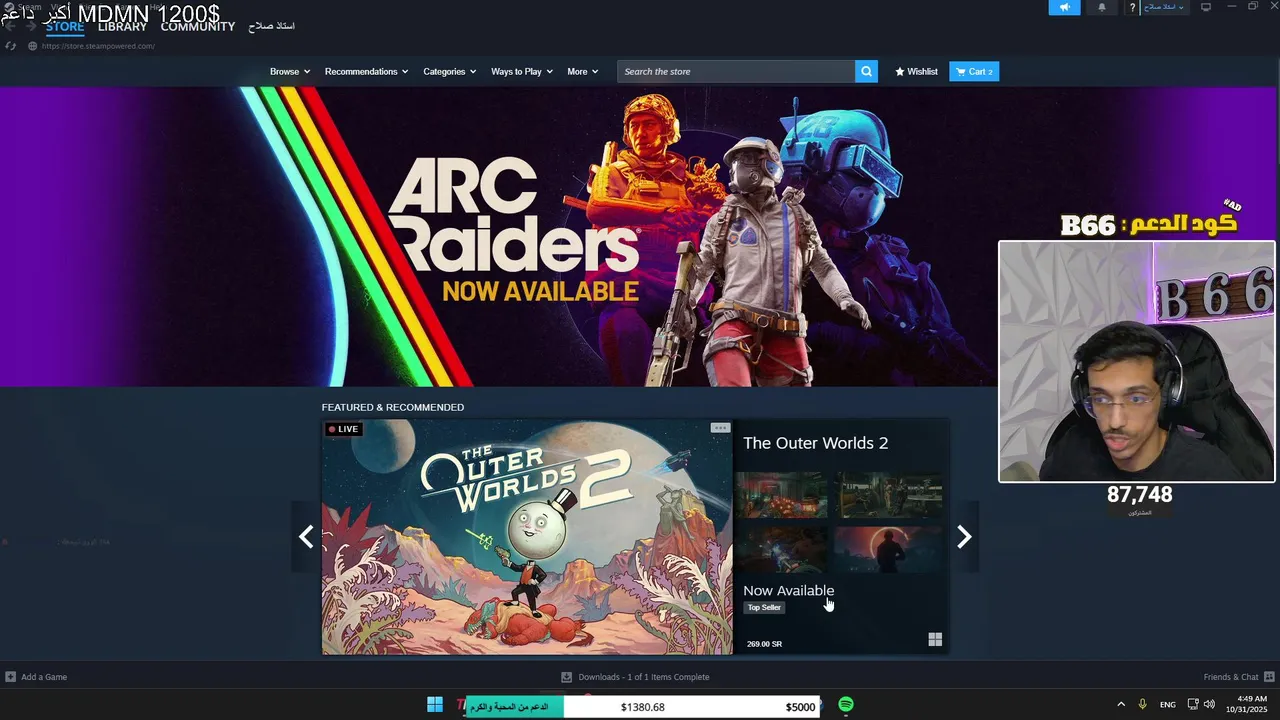Open the Windows Start menu
This screenshot has height=720, width=1280.
coord(435,705)
